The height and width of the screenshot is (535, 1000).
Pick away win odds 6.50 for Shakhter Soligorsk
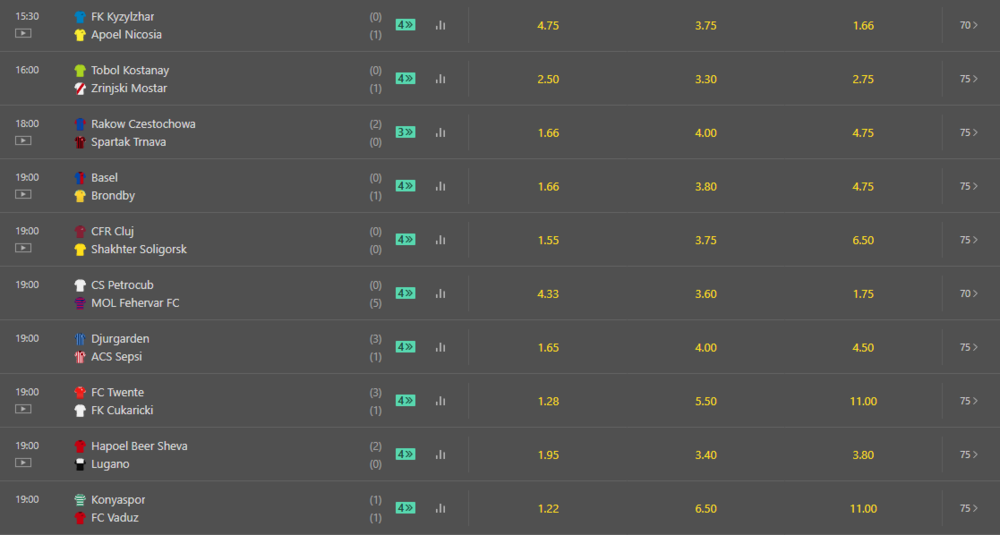(x=864, y=240)
